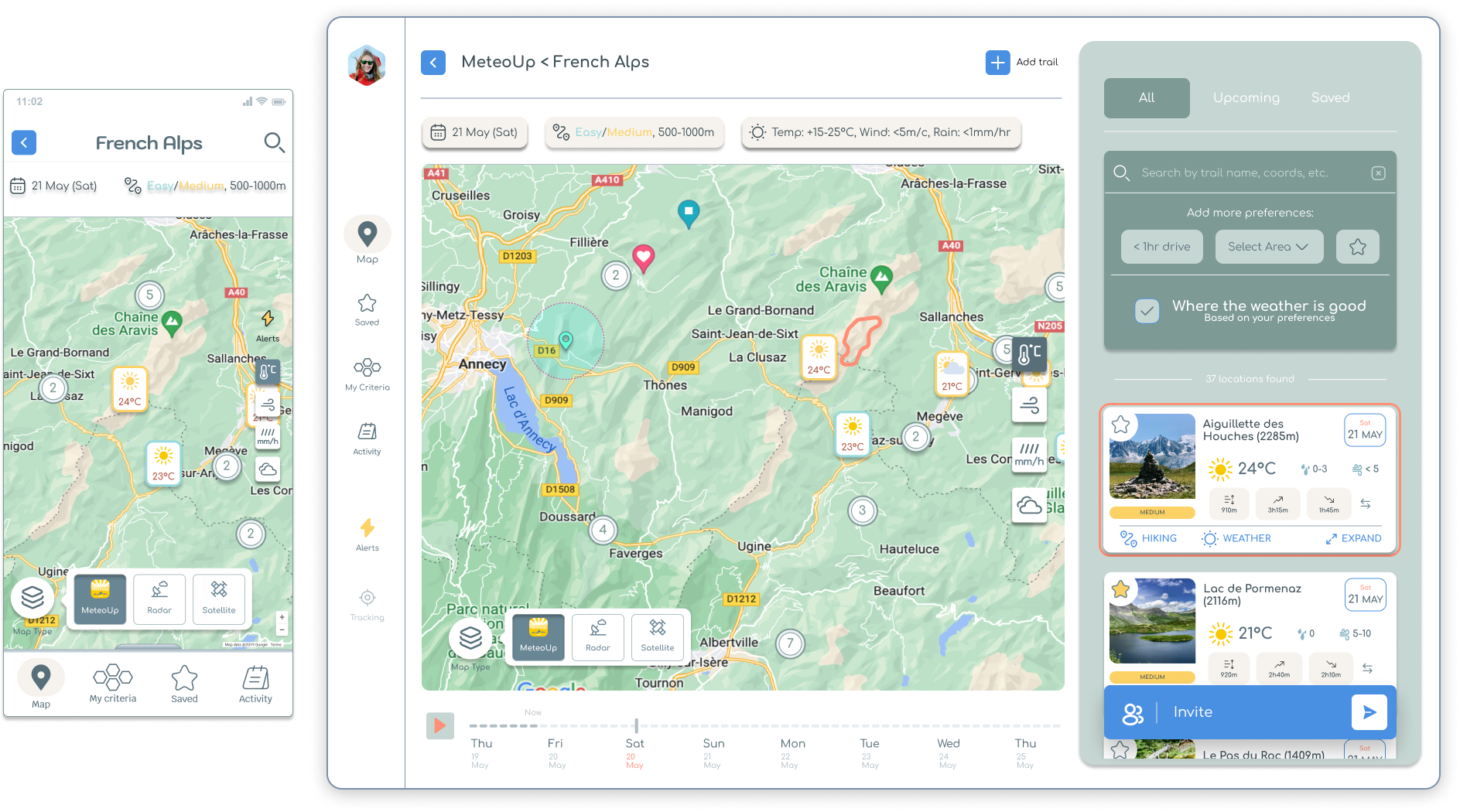Toggle the favorites star preference filter
Image resolution: width=1460 pixels, height=812 pixels.
tap(1357, 247)
